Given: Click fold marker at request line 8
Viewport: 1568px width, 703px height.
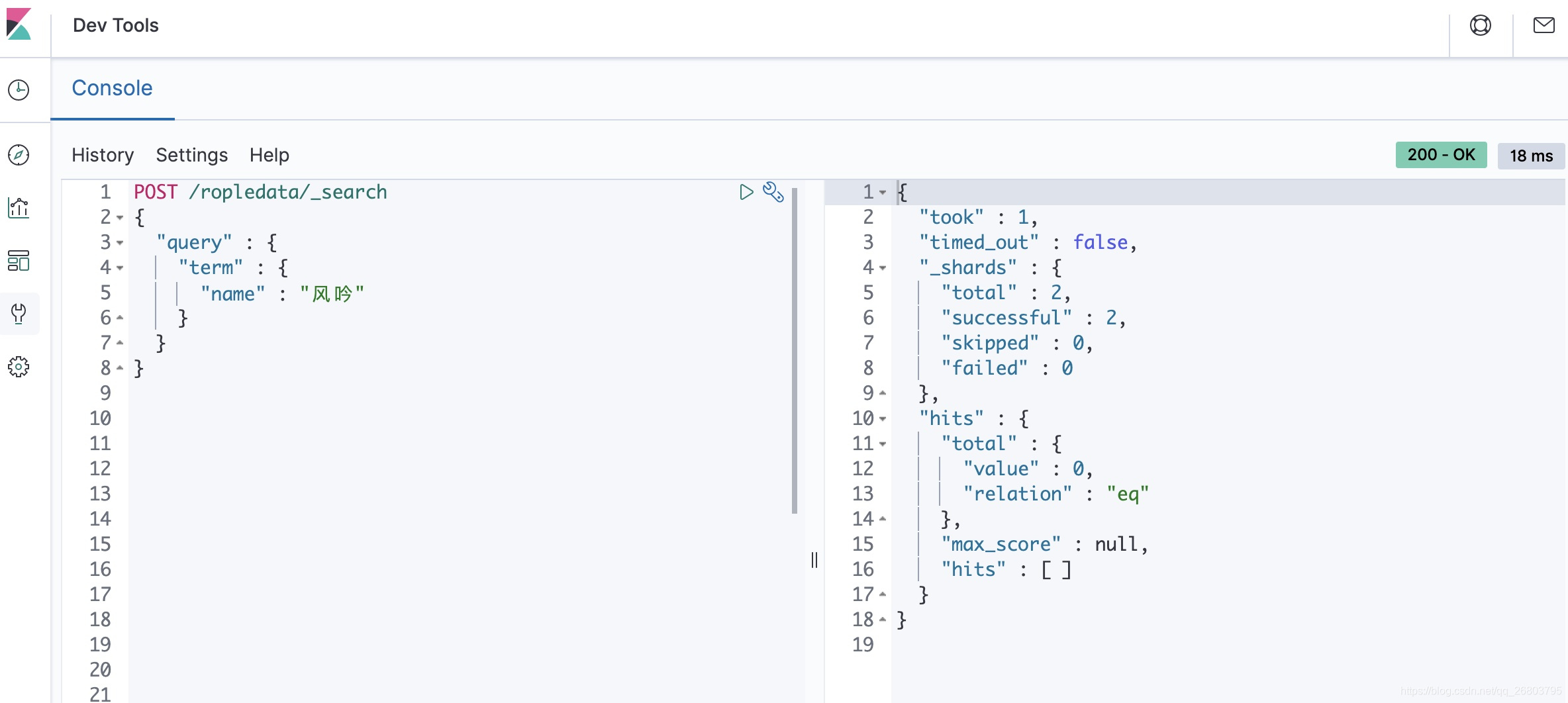Looking at the screenshot, I should [x=120, y=368].
